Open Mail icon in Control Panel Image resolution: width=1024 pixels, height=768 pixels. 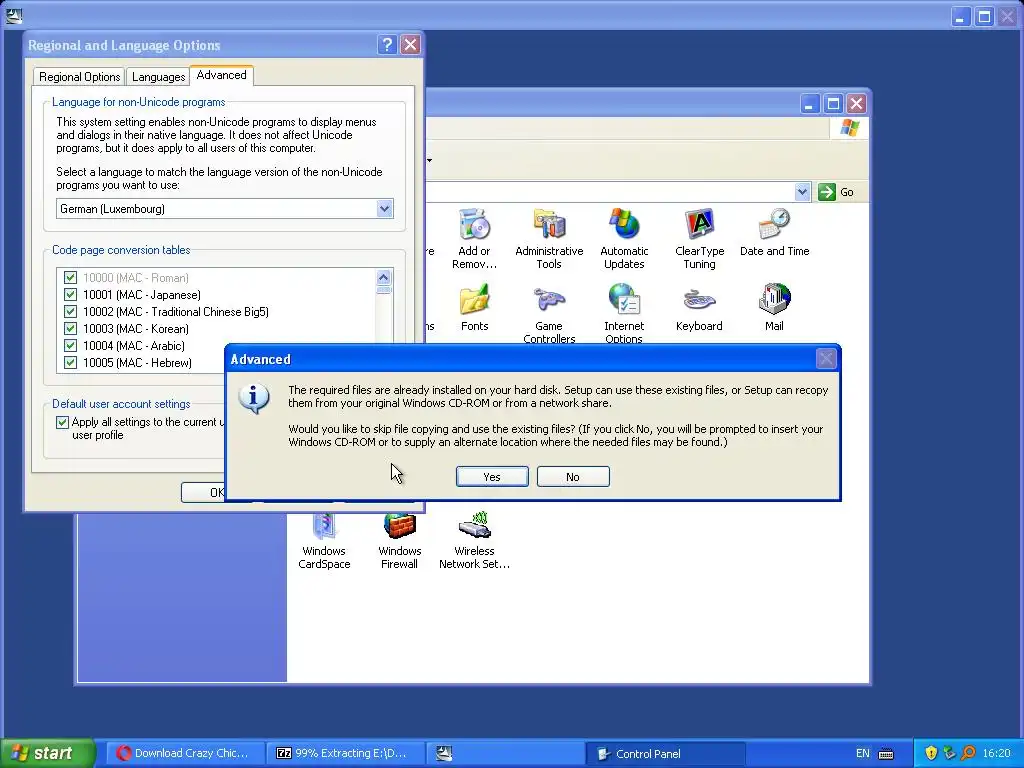pyautogui.click(x=775, y=308)
